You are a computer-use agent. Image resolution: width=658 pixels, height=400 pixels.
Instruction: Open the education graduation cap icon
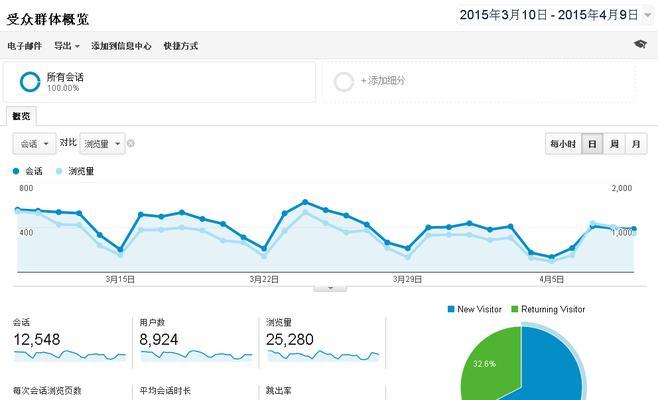coord(640,44)
